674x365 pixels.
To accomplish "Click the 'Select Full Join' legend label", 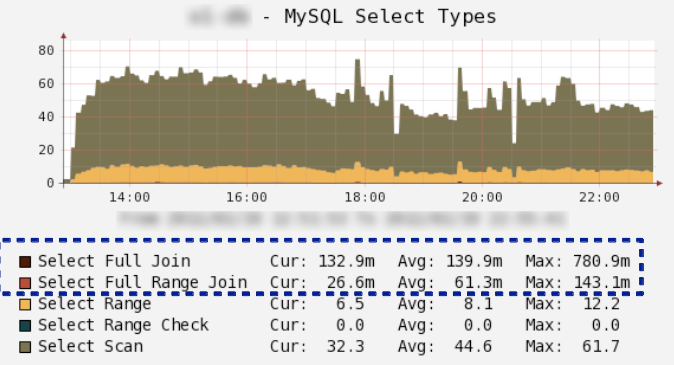I will click(x=114, y=261).
